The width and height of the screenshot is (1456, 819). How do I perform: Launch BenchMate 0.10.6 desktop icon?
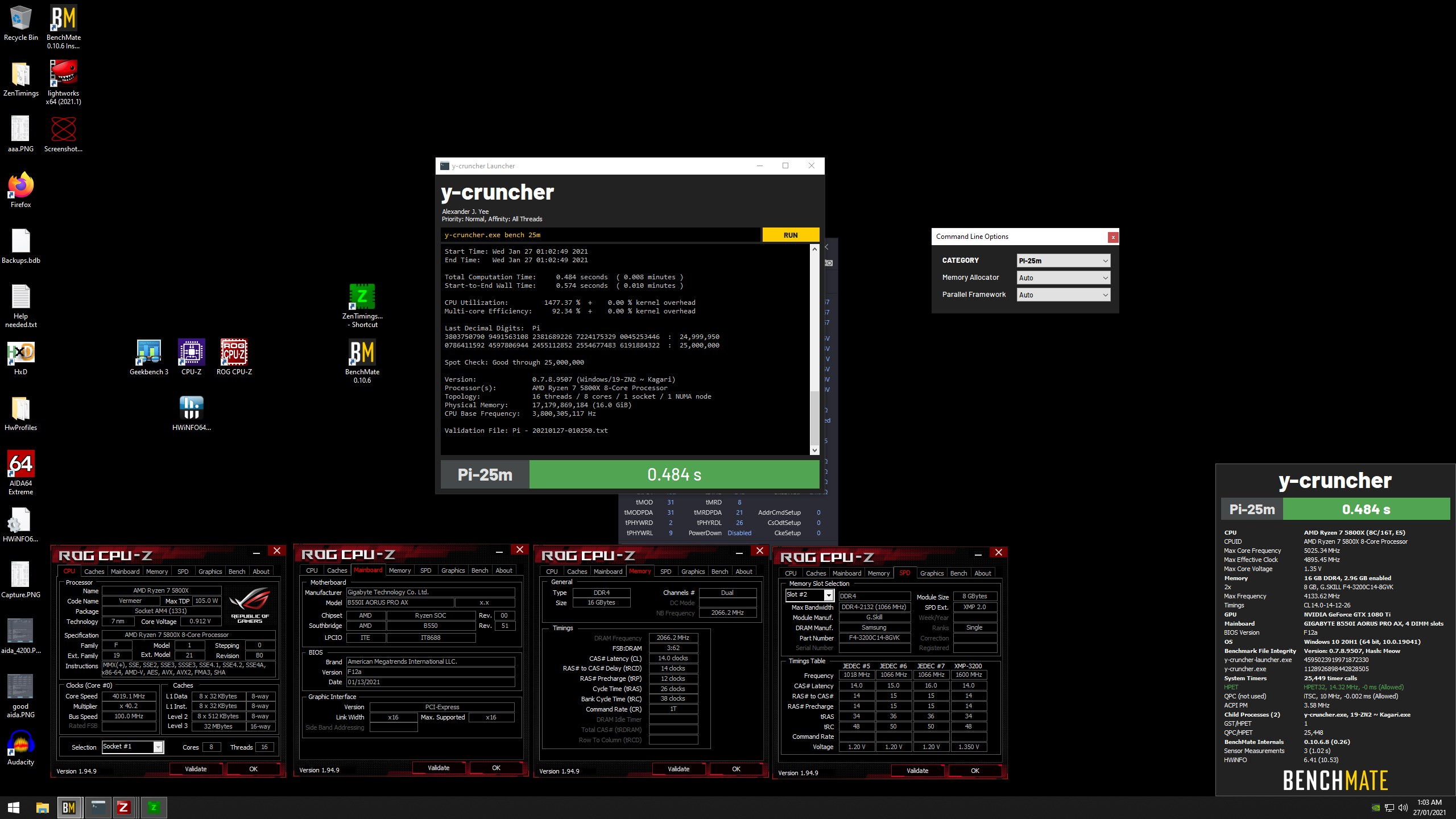coord(362,362)
